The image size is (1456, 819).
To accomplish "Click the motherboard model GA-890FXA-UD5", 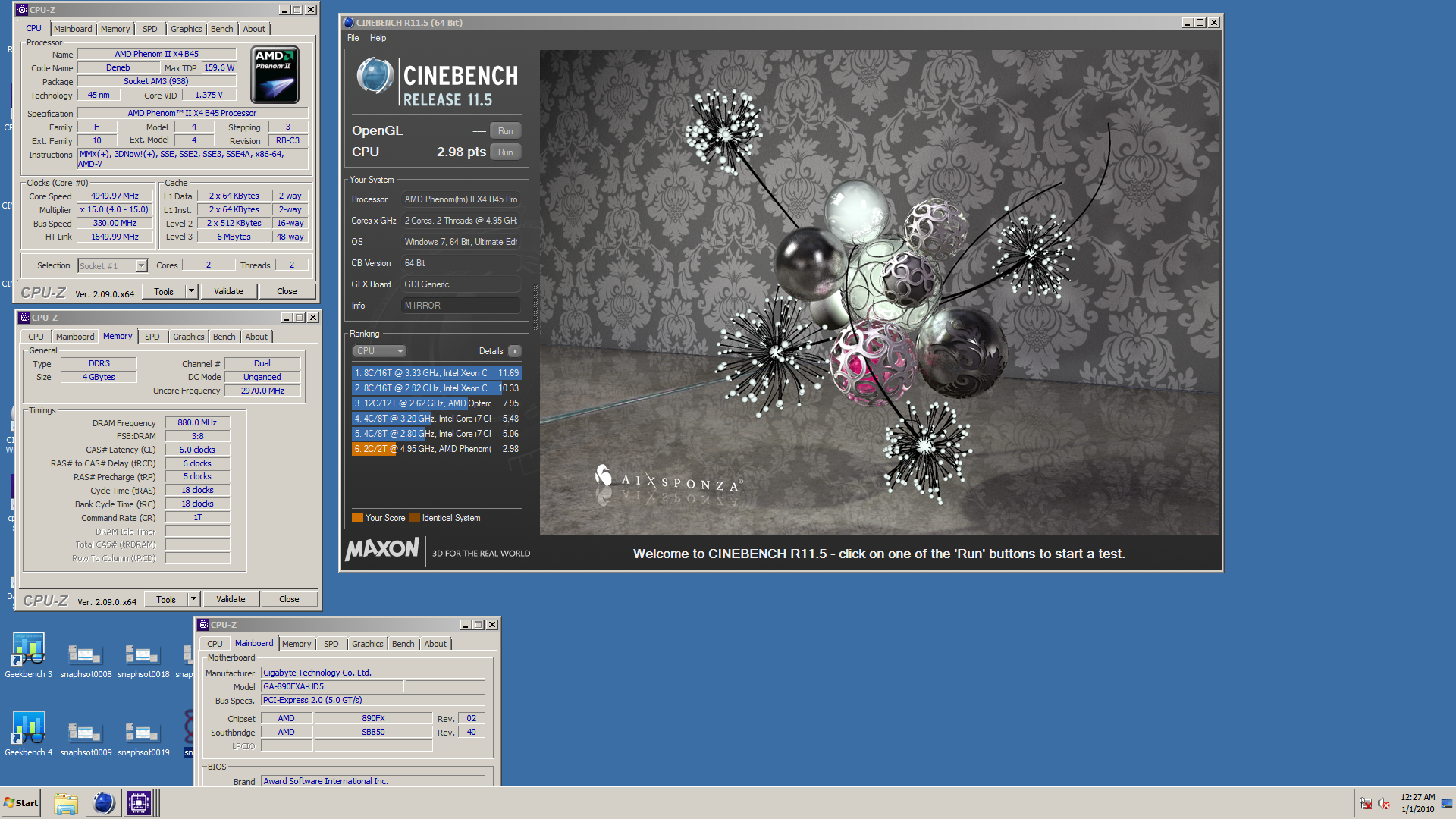I will tap(332, 686).
